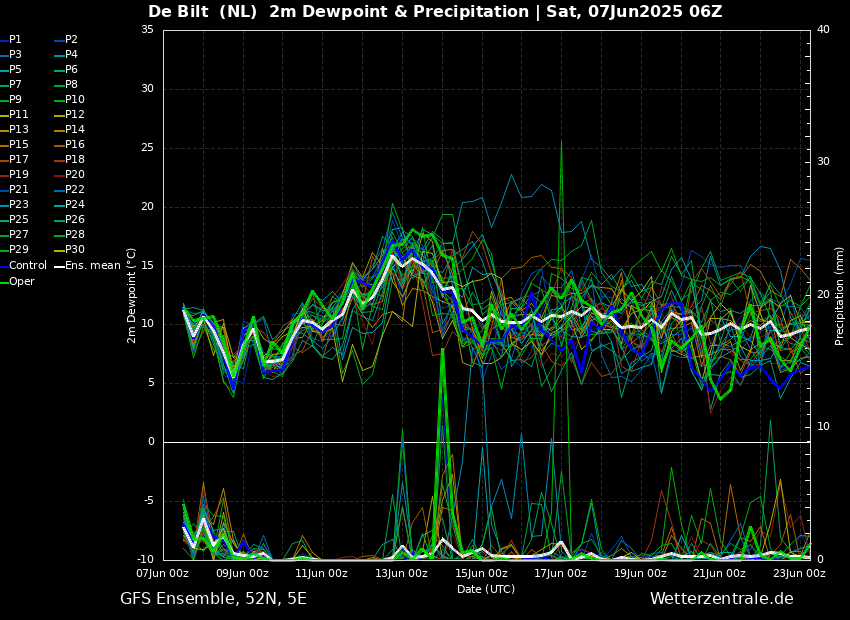Select the Ens. mean legend label
This screenshot has width=850, height=620.
(x=94, y=266)
